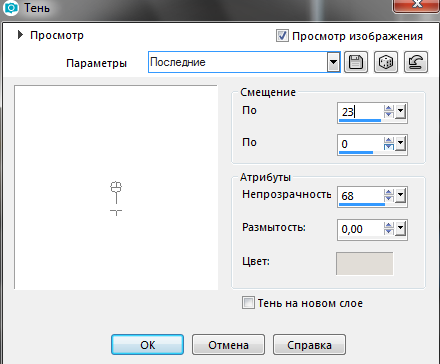The image size is (440, 364).
Task: Click the blue slider bar under offset value 0
Action: click(x=356, y=153)
